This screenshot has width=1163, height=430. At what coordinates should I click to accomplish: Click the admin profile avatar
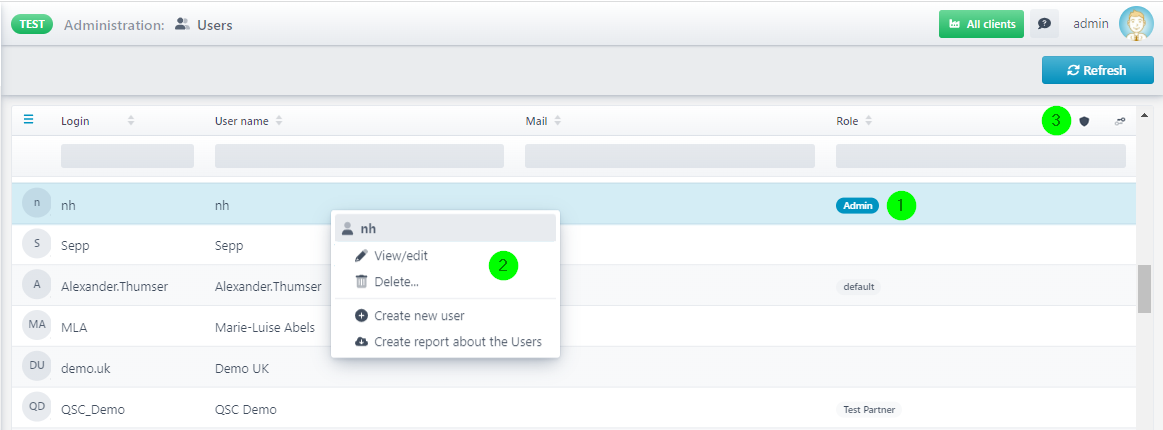(1136, 24)
